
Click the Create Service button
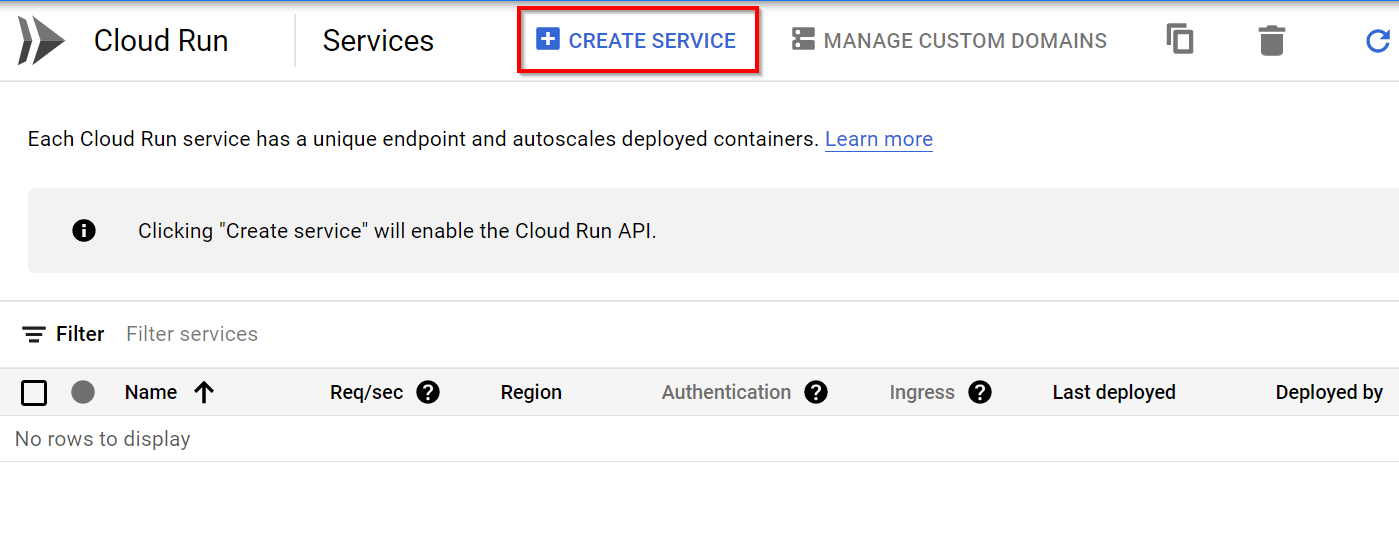[637, 40]
